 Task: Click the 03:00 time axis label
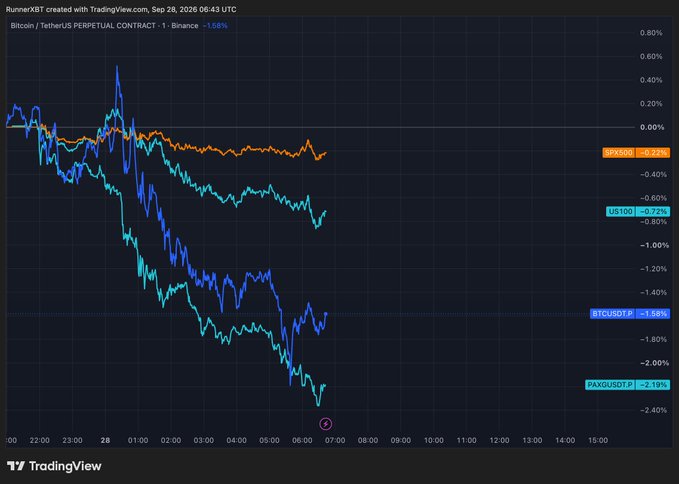point(204,440)
